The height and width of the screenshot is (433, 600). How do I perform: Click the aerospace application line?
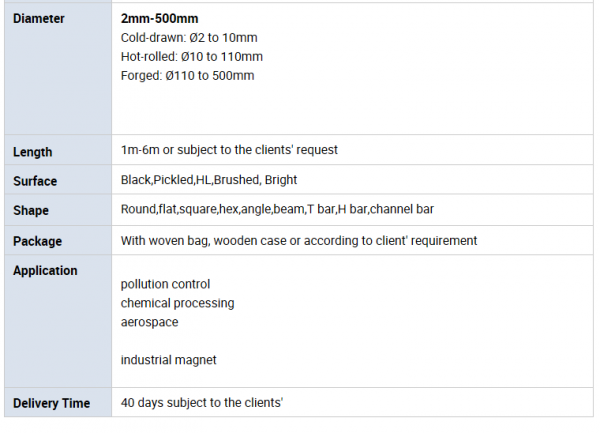coord(150,321)
